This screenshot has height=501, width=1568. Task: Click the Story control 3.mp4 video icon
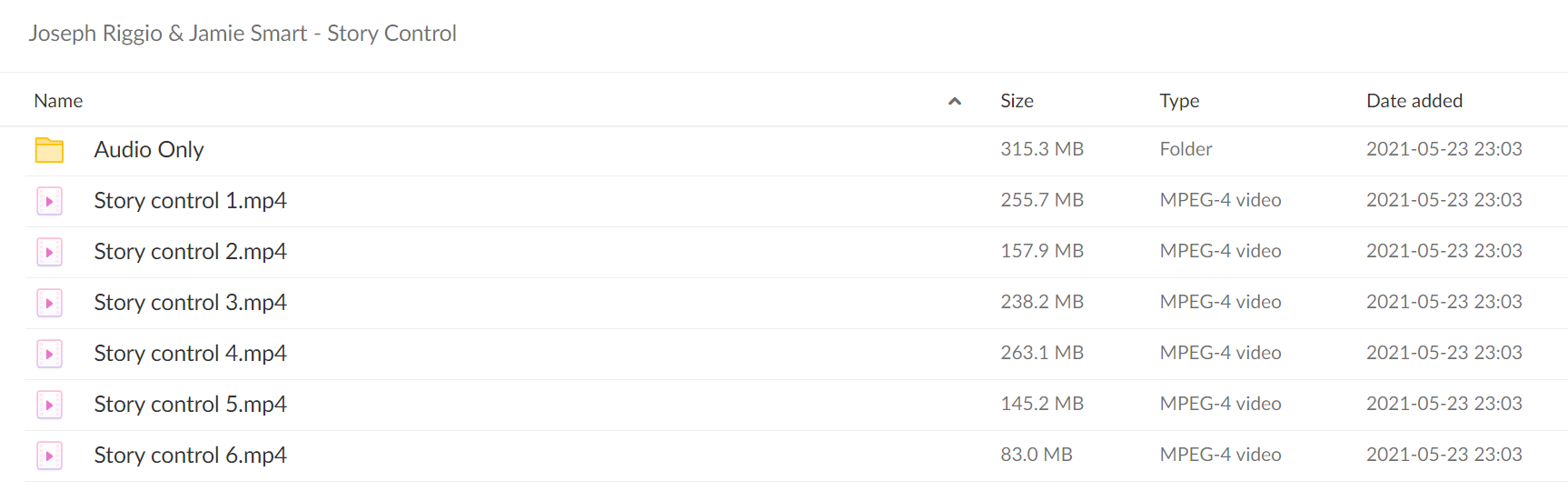pyautogui.click(x=49, y=303)
